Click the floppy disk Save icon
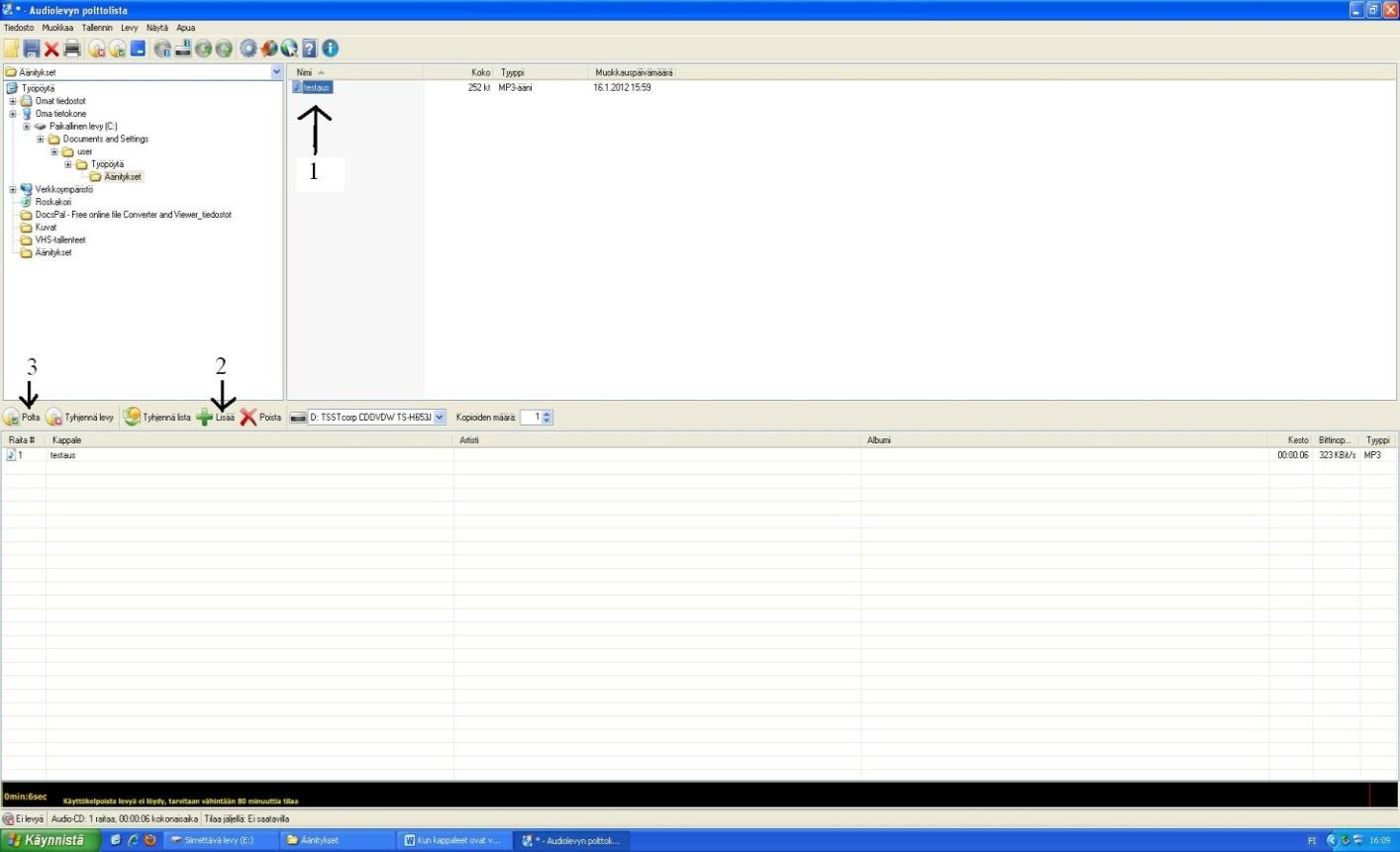Image resolution: width=1400 pixels, height=852 pixels. 32,48
